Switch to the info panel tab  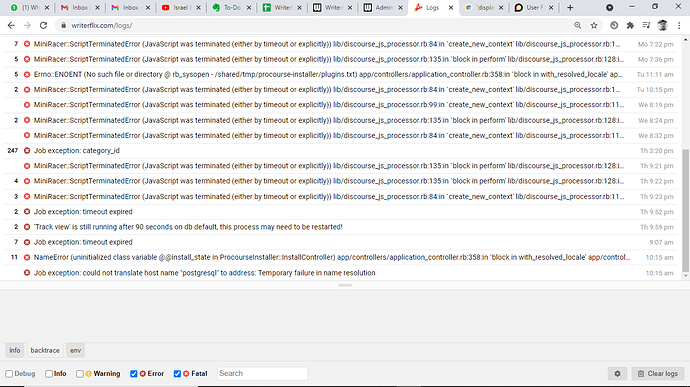(15, 350)
